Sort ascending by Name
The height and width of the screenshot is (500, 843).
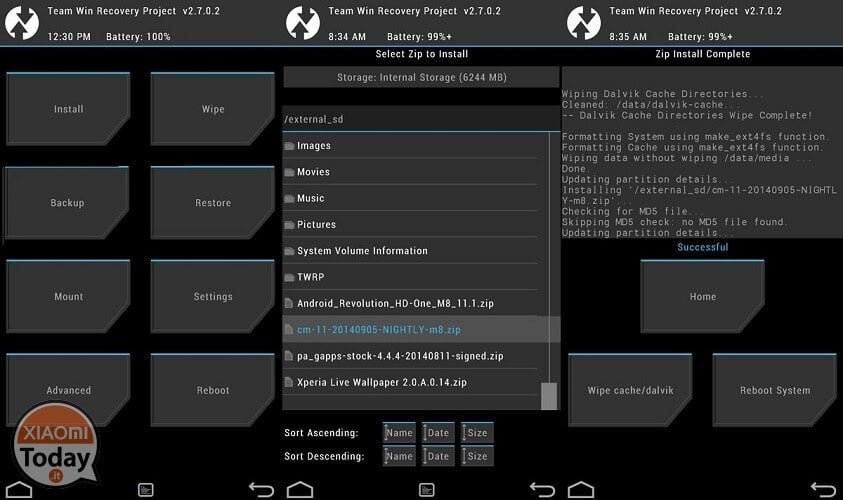(x=399, y=433)
